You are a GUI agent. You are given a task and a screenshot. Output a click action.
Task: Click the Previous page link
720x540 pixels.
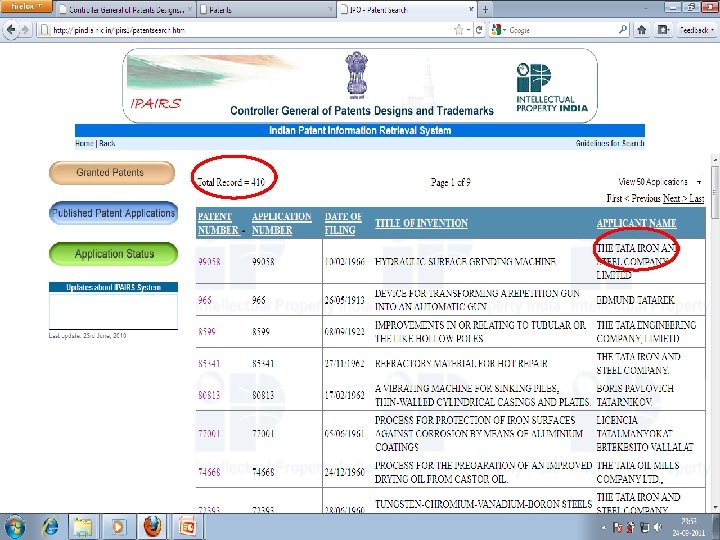pyautogui.click(x=646, y=198)
